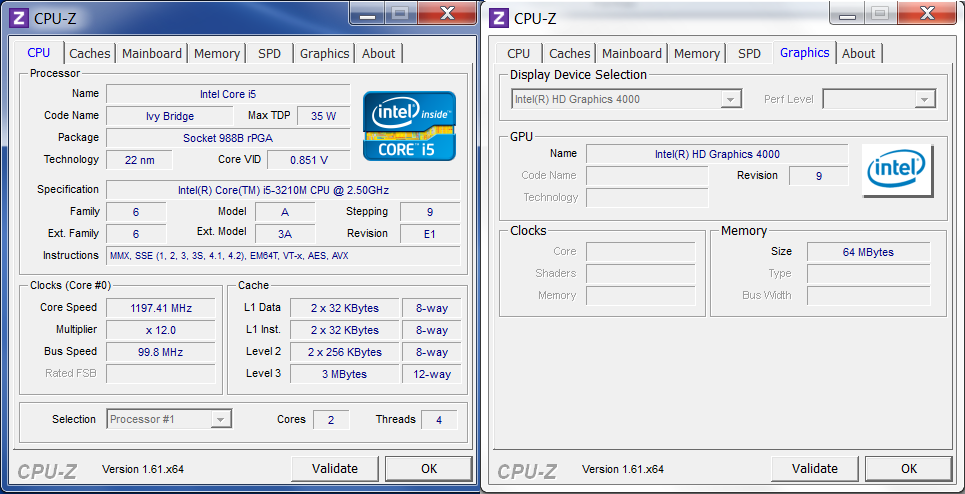Switch to Memory tab in left window
The image size is (965, 494).
pyautogui.click(x=217, y=54)
